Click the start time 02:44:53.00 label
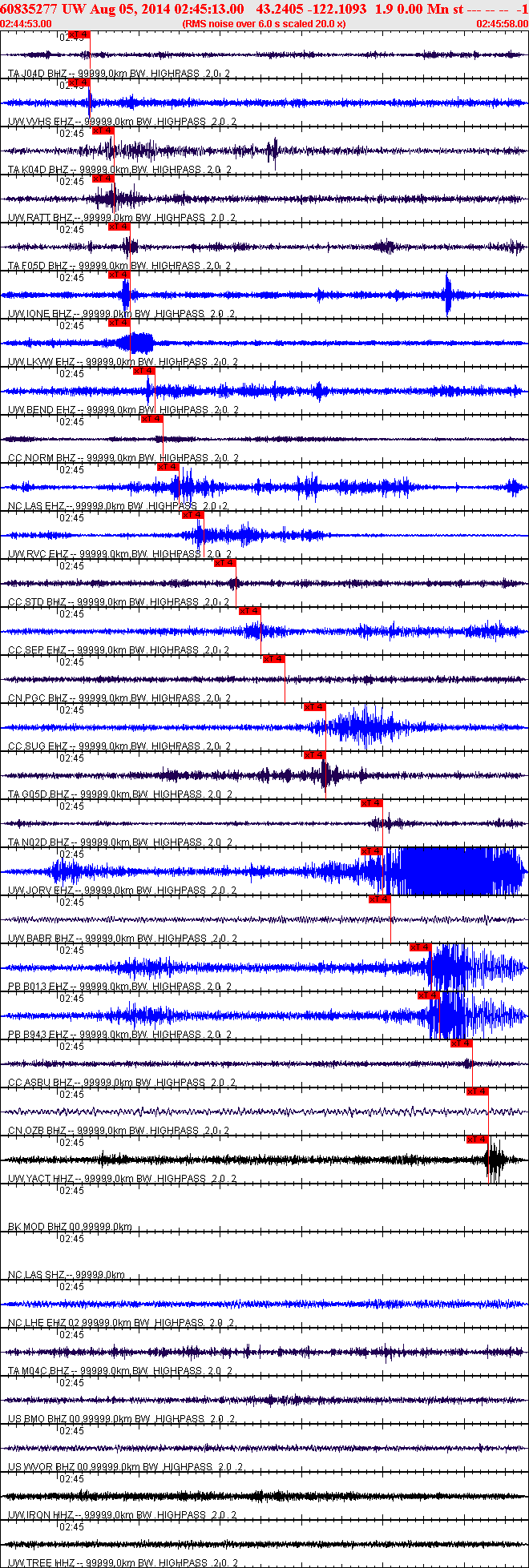Viewport: 529px width, 1568px height. (x=26, y=24)
